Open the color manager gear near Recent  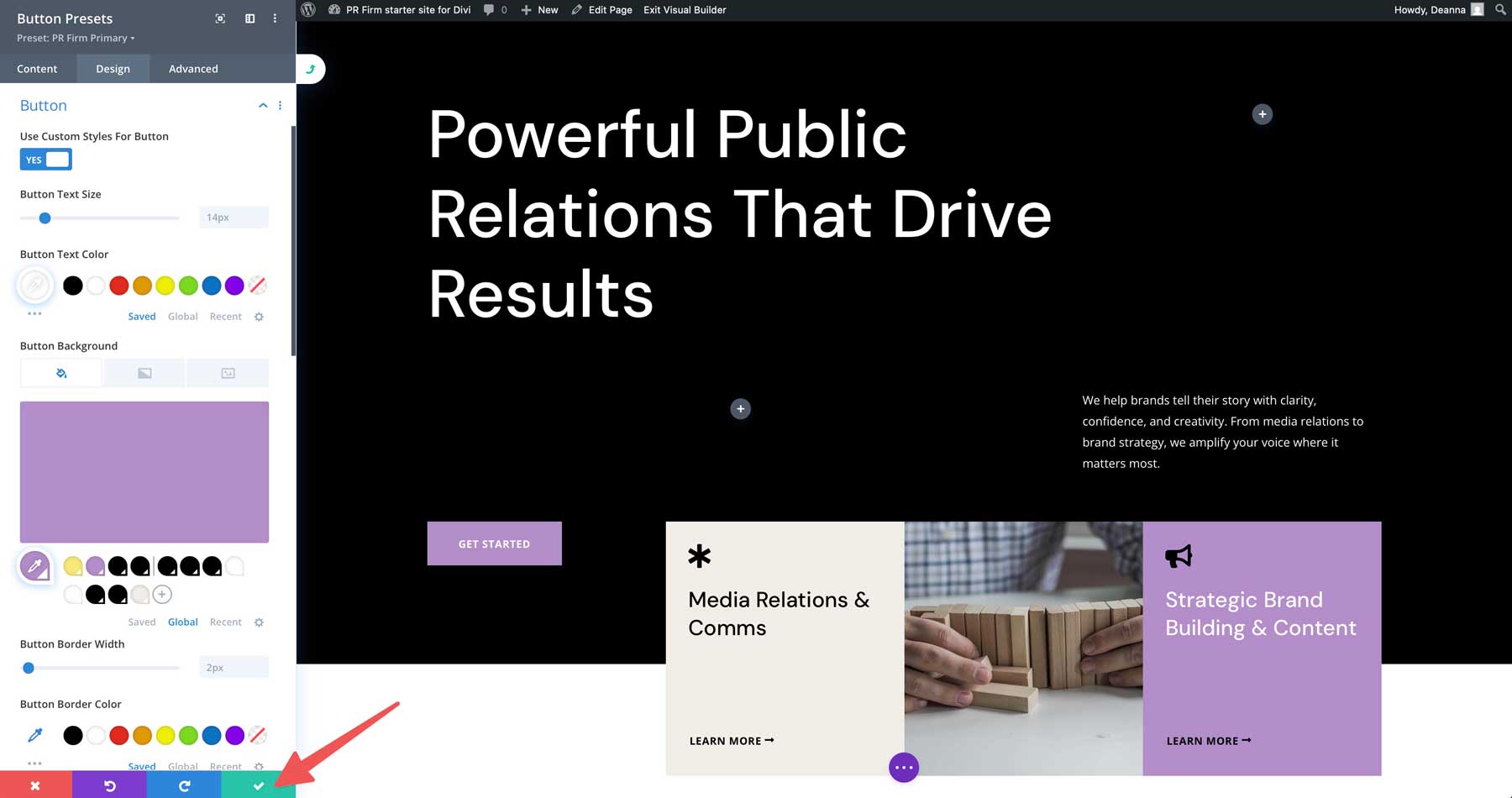click(259, 317)
